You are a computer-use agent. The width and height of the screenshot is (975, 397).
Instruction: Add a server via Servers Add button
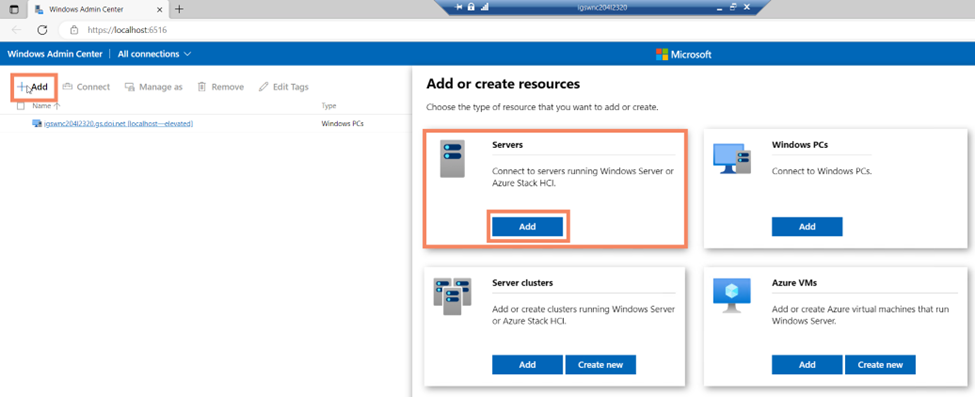tap(527, 227)
